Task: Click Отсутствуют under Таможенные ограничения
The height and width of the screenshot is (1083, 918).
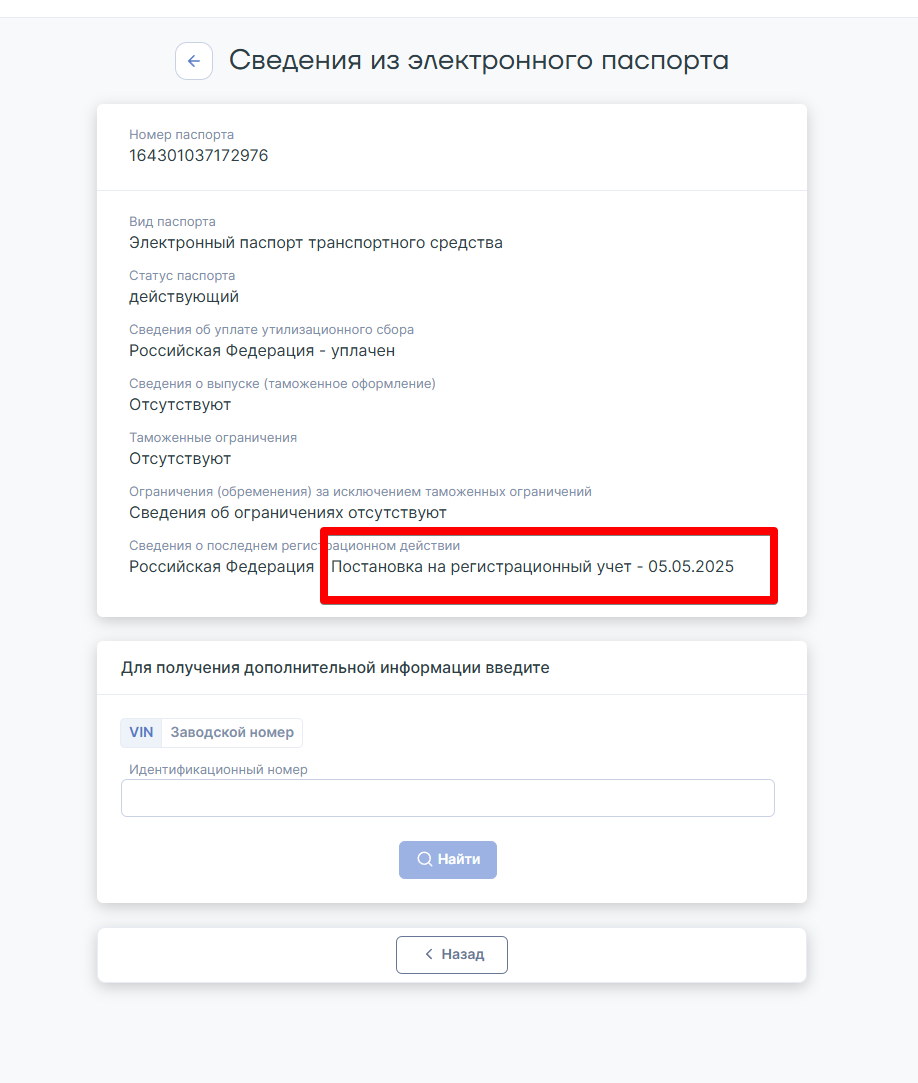Action: coord(180,459)
